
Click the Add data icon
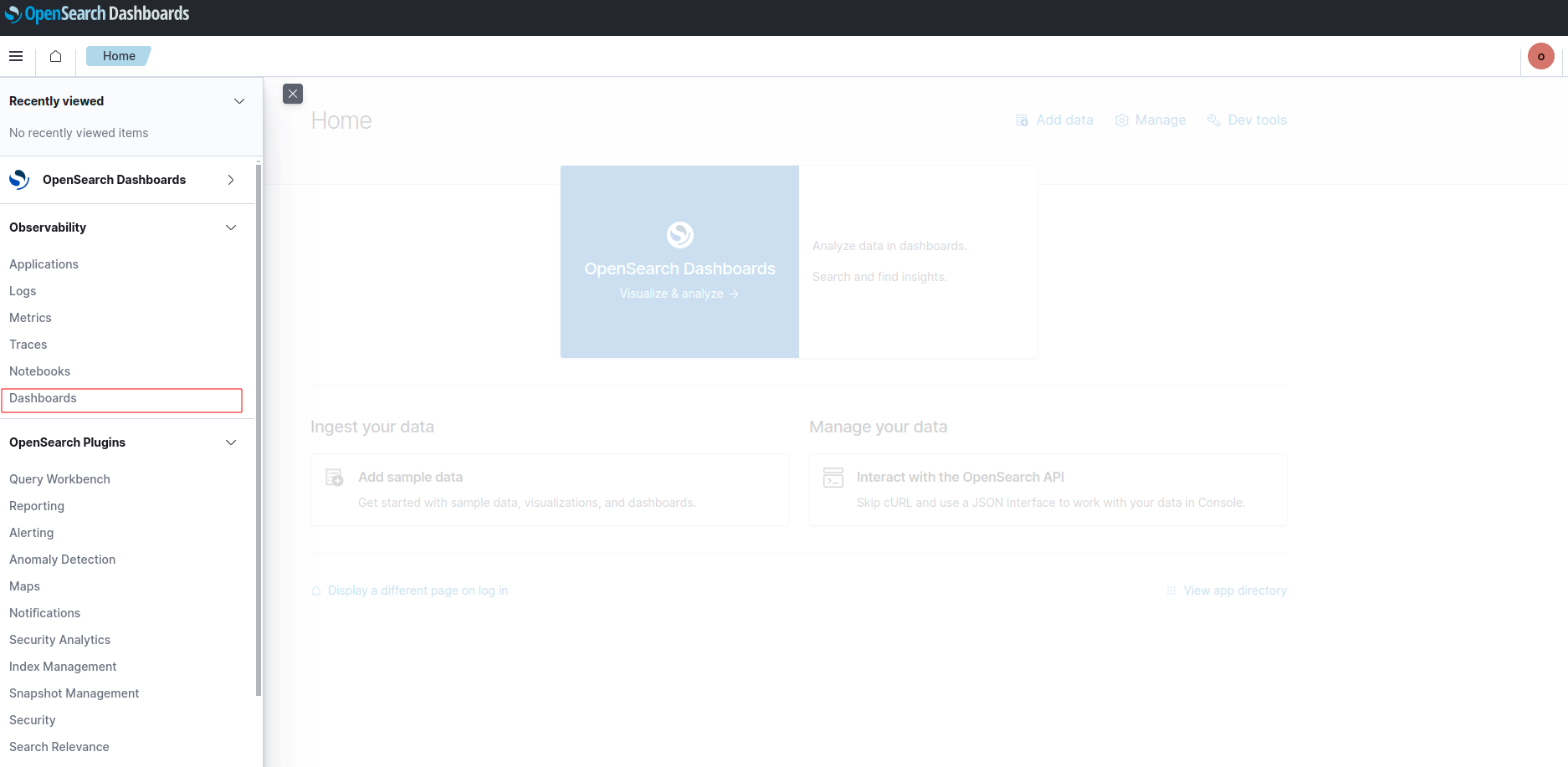[1022, 120]
